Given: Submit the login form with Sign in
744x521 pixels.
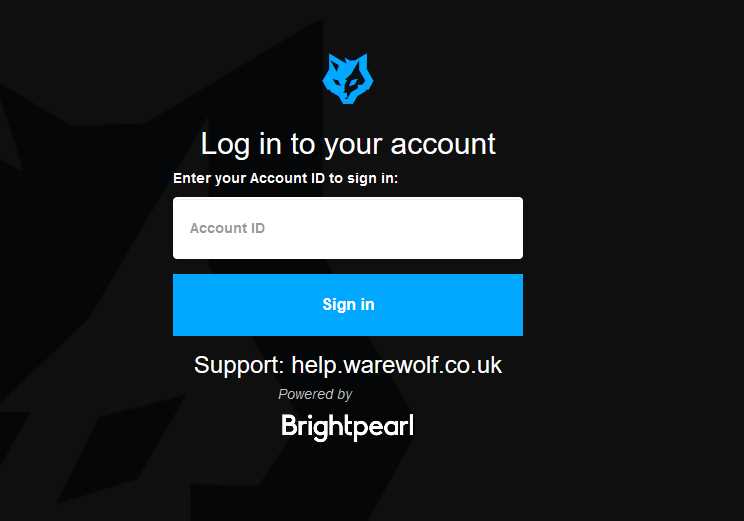Looking at the screenshot, I should point(348,305).
